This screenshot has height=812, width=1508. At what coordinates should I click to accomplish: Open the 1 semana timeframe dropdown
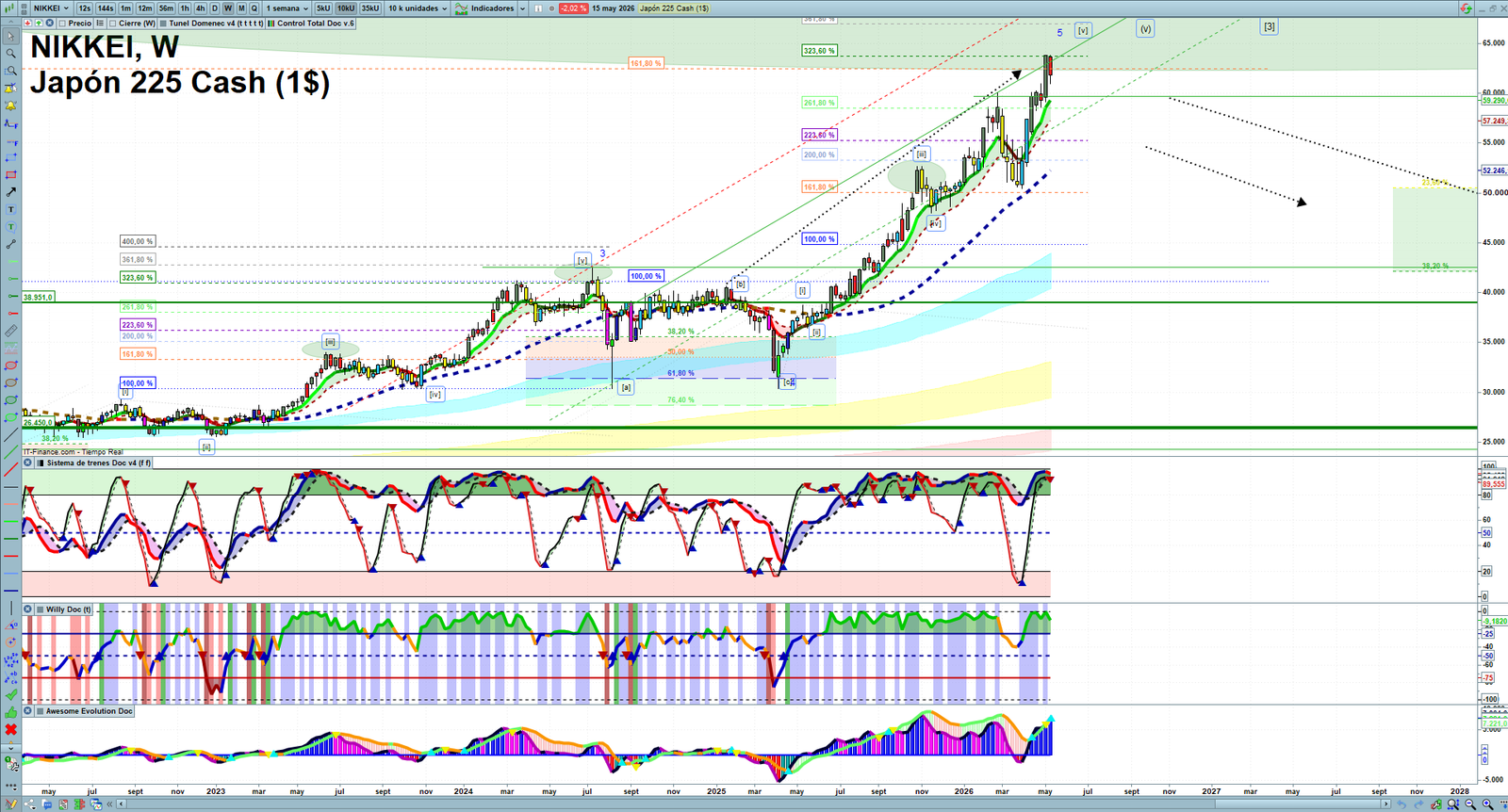click(287, 8)
